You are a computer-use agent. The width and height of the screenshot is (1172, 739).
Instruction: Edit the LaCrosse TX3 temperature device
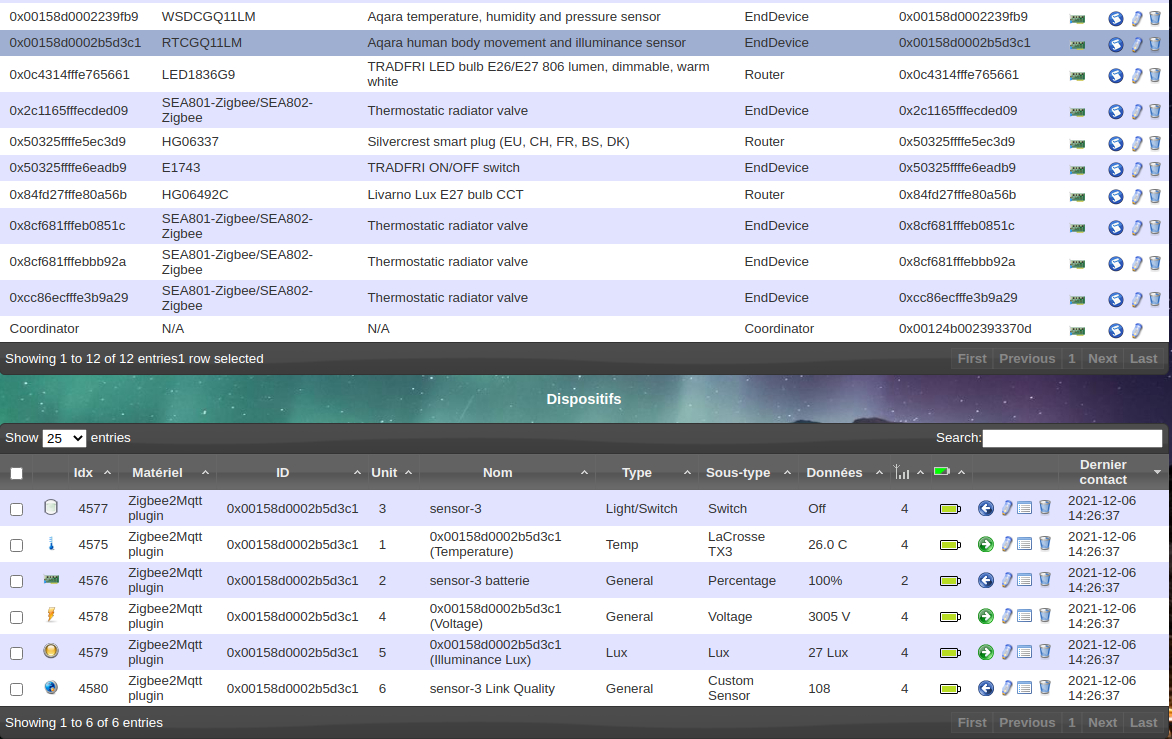tap(1006, 544)
